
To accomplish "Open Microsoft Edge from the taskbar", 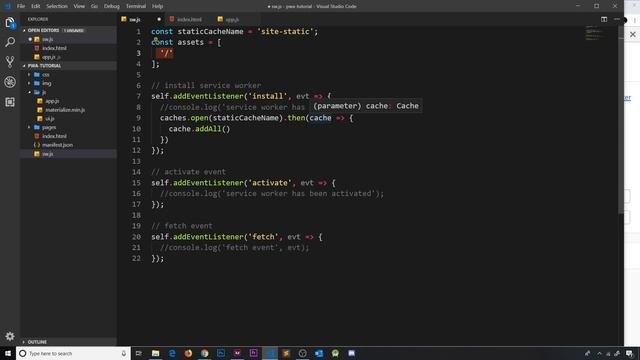I will pyautogui.click(x=172, y=353).
